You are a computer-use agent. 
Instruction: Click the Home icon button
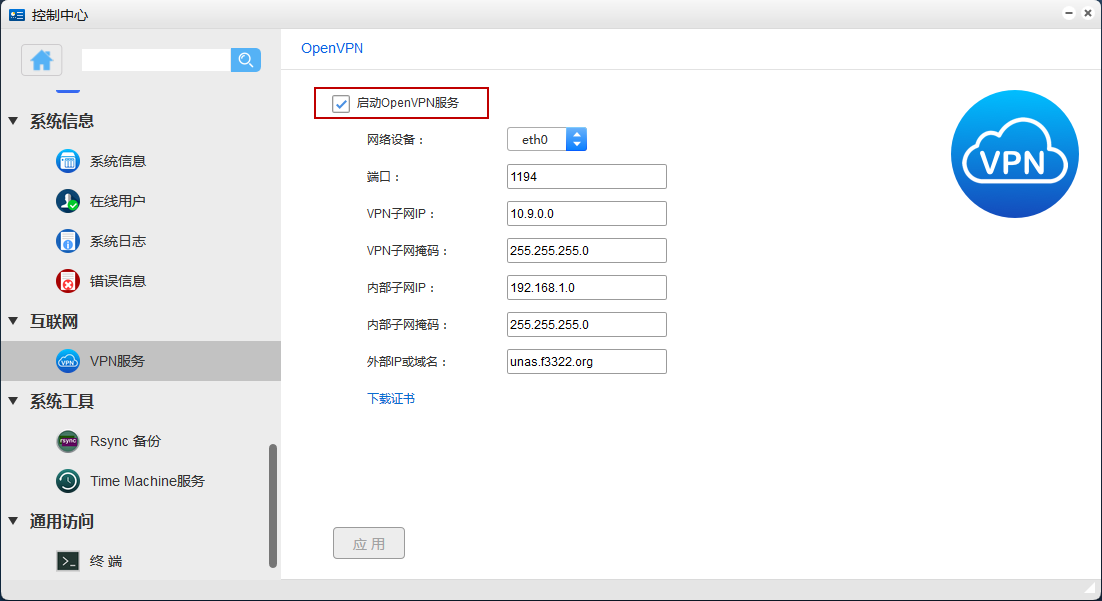(x=42, y=60)
